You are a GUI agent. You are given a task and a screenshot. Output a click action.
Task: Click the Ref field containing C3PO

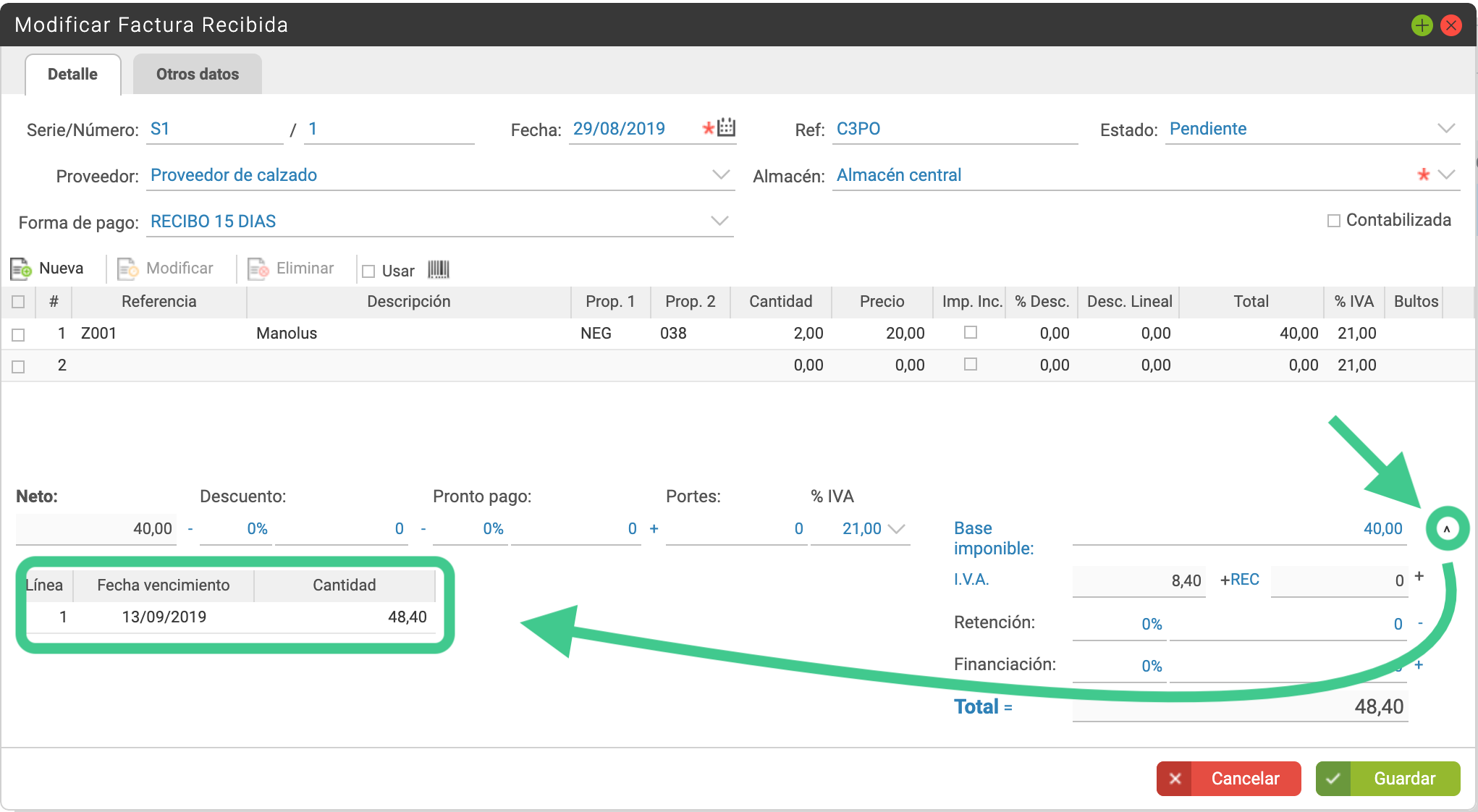click(x=955, y=130)
